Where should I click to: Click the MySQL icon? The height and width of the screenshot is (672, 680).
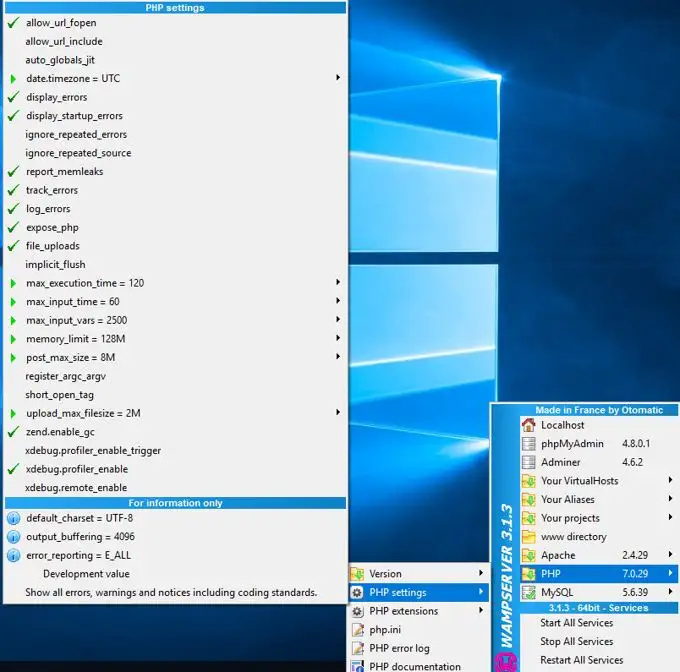(529, 592)
